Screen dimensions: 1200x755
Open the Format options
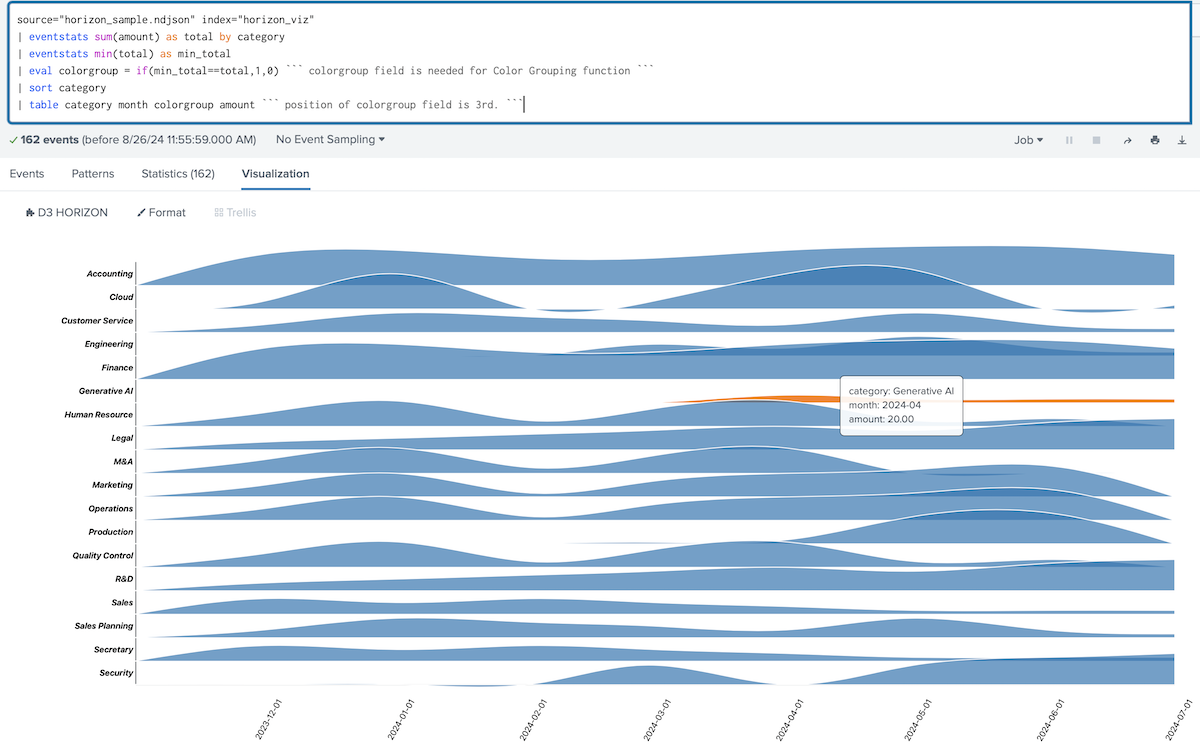coord(161,213)
